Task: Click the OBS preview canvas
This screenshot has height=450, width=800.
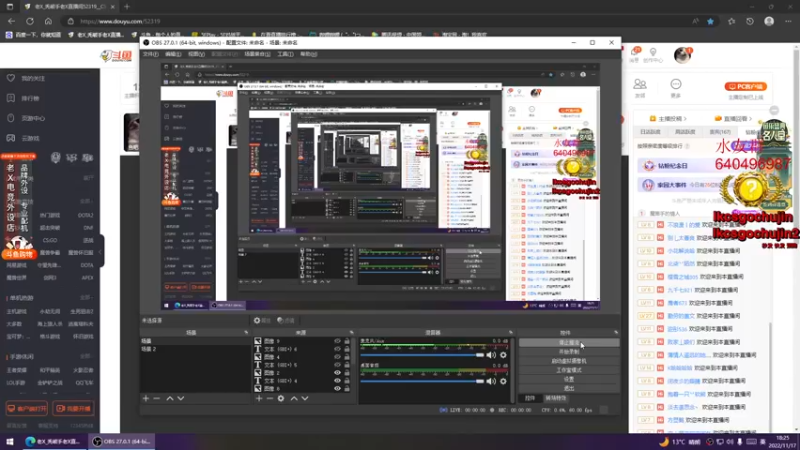Action: click(380, 187)
